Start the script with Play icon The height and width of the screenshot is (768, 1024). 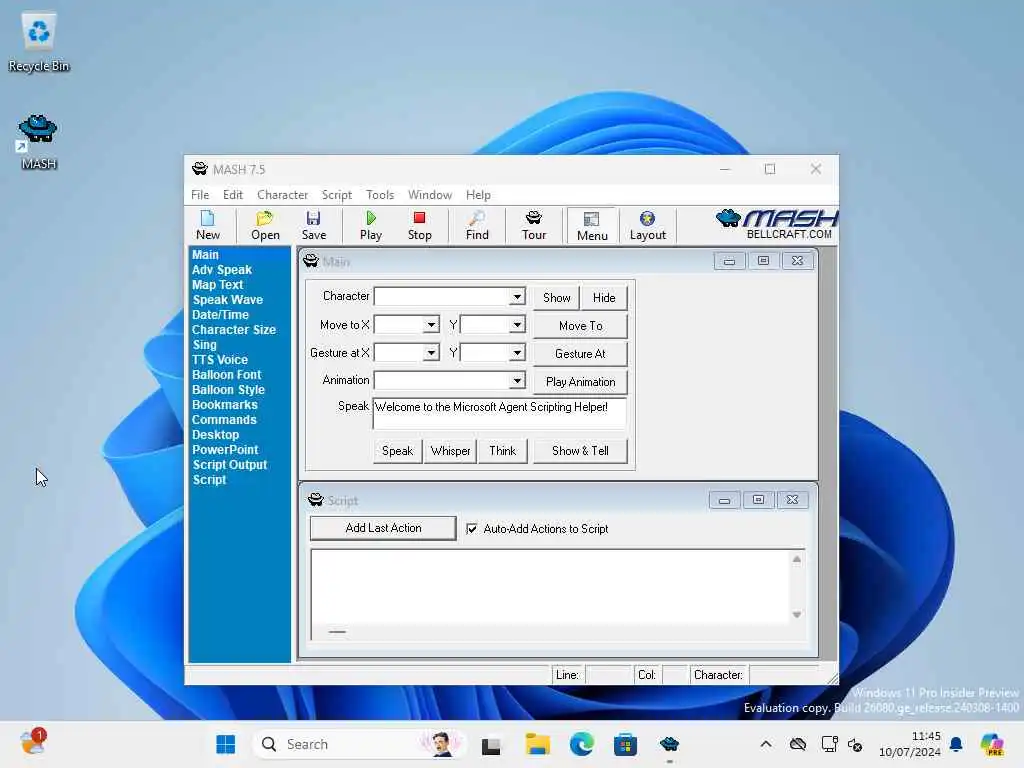tap(370, 225)
